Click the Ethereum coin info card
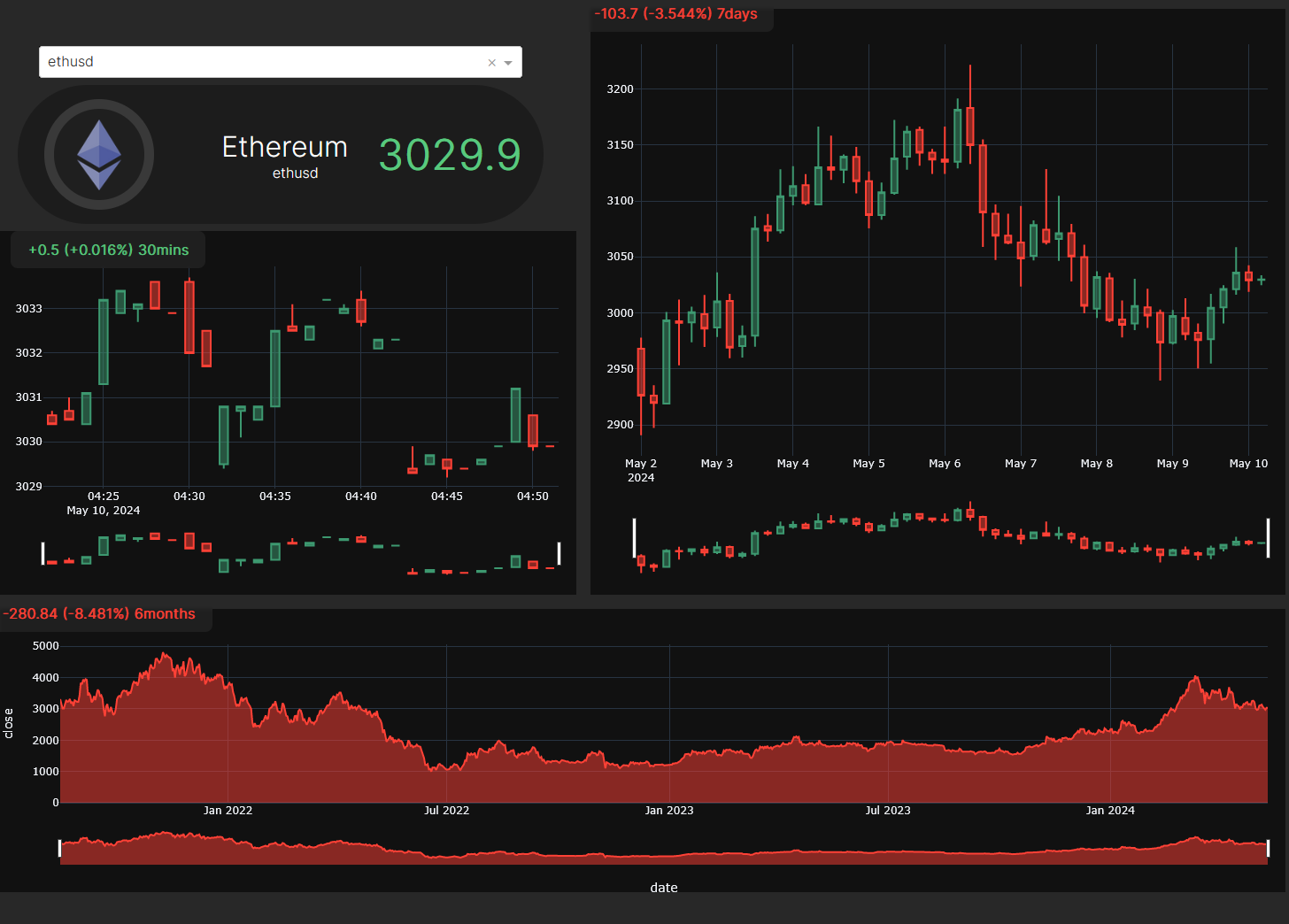The height and width of the screenshot is (924, 1289). point(280,155)
